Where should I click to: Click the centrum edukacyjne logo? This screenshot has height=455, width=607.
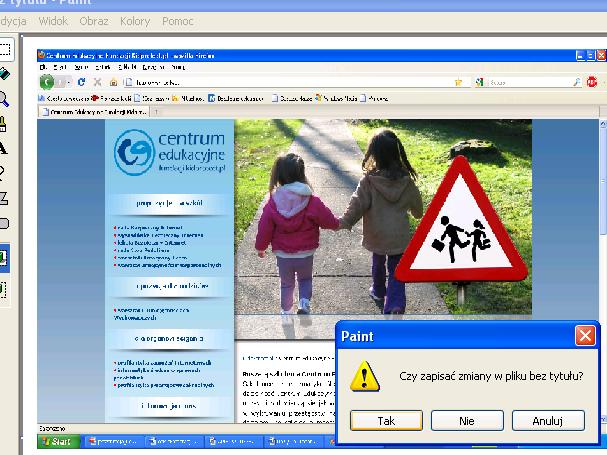click(x=170, y=152)
